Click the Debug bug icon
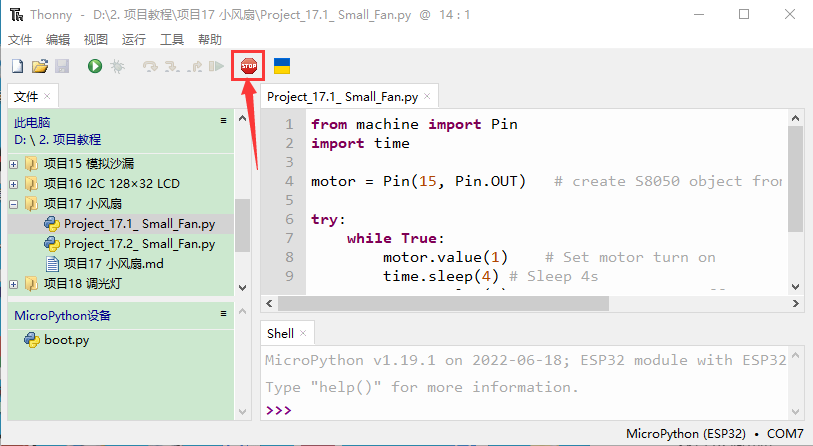813x446 pixels. click(117, 66)
